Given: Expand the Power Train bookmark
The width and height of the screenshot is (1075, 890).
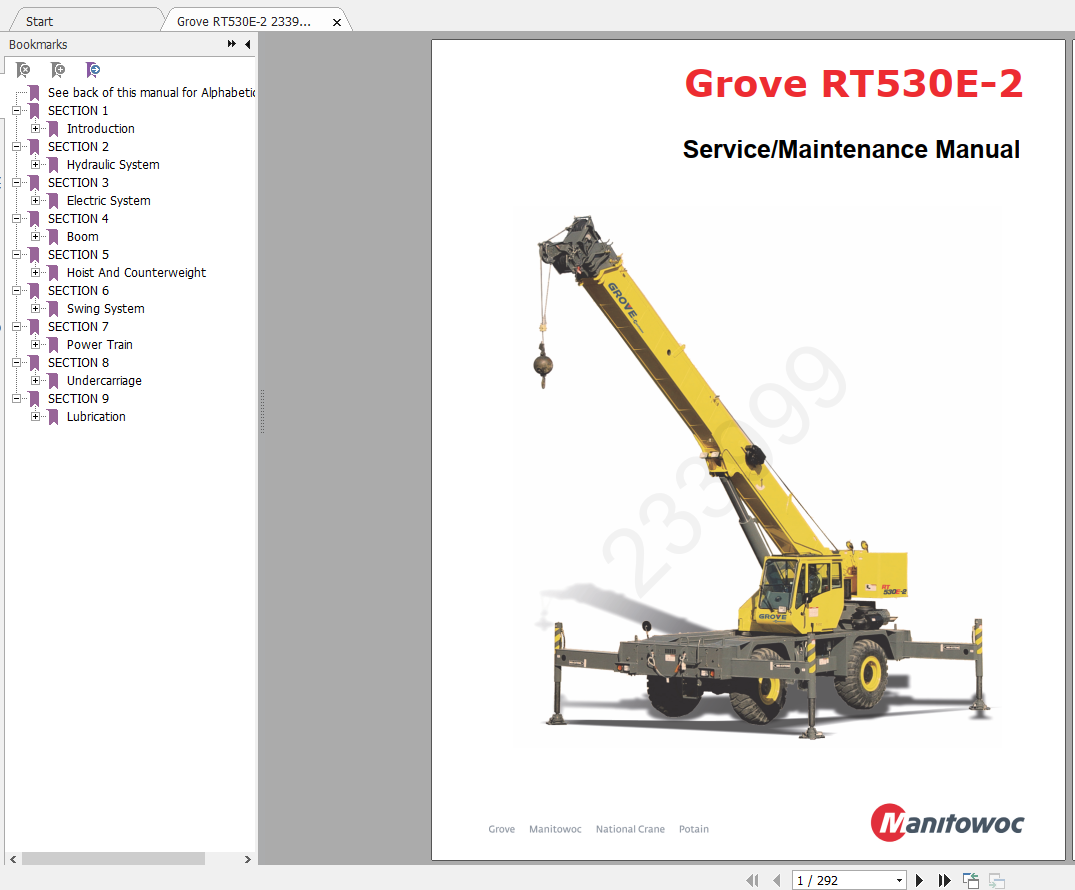Looking at the screenshot, I should tap(36, 345).
